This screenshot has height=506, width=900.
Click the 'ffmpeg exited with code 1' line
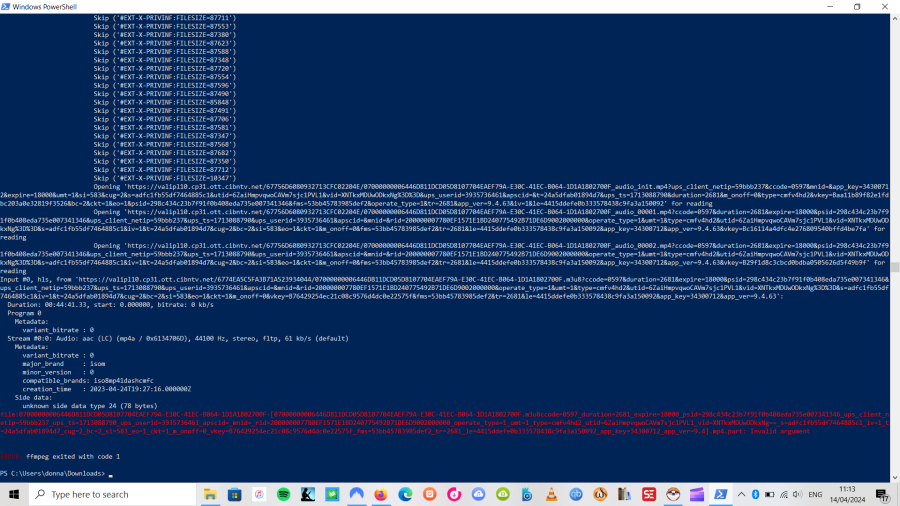point(73,457)
